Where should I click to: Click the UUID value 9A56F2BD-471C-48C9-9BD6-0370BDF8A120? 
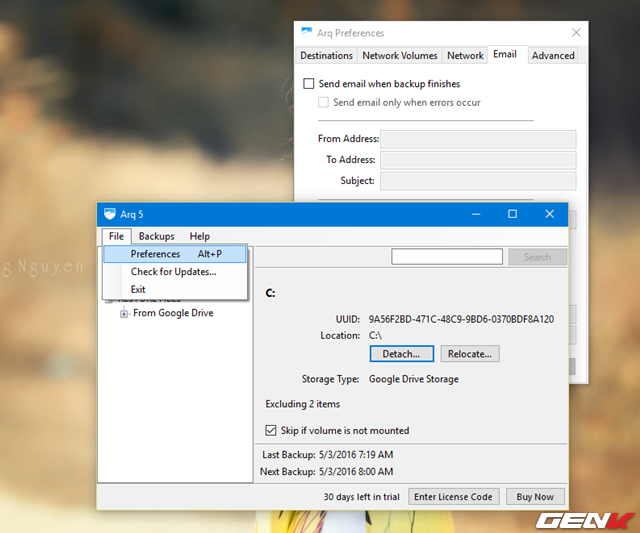click(461, 319)
